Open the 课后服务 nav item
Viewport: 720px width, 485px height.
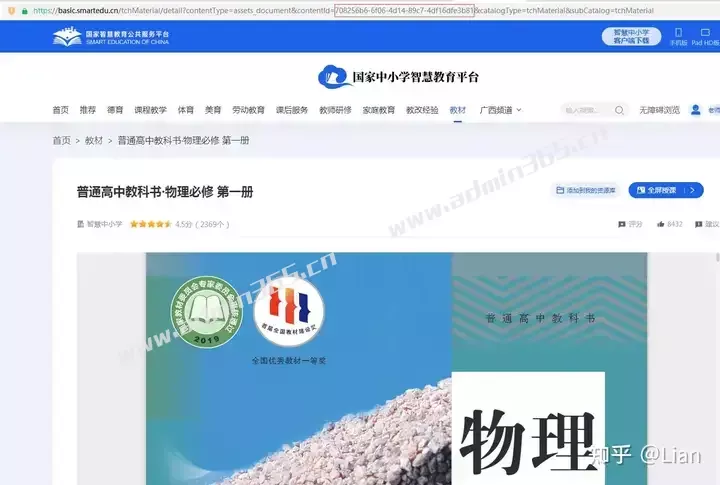point(292,110)
